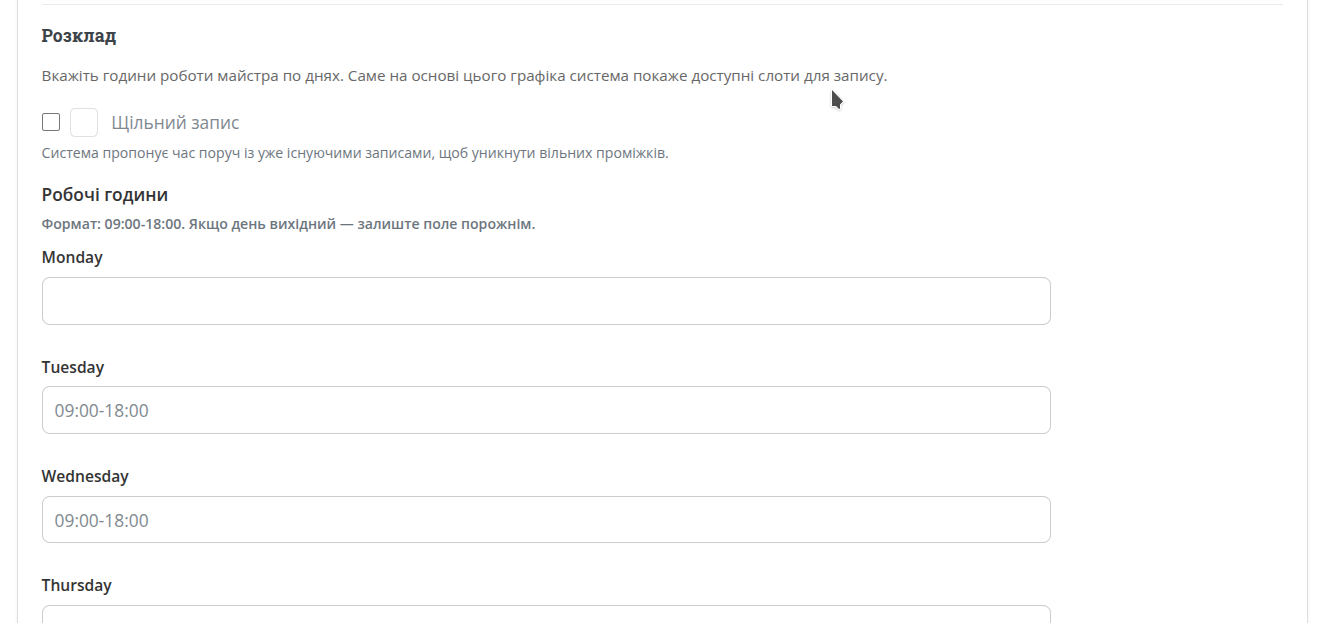Click the Формат: 09:00-18:00 hint text
Viewport: 1319px width, 623px height.
tap(288, 224)
